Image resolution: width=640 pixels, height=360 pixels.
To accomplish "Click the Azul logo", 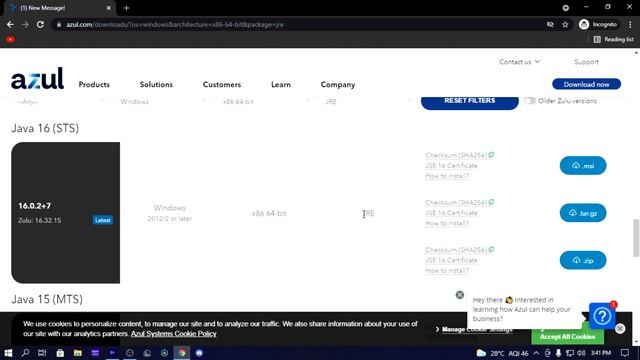I will click(x=37, y=78).
